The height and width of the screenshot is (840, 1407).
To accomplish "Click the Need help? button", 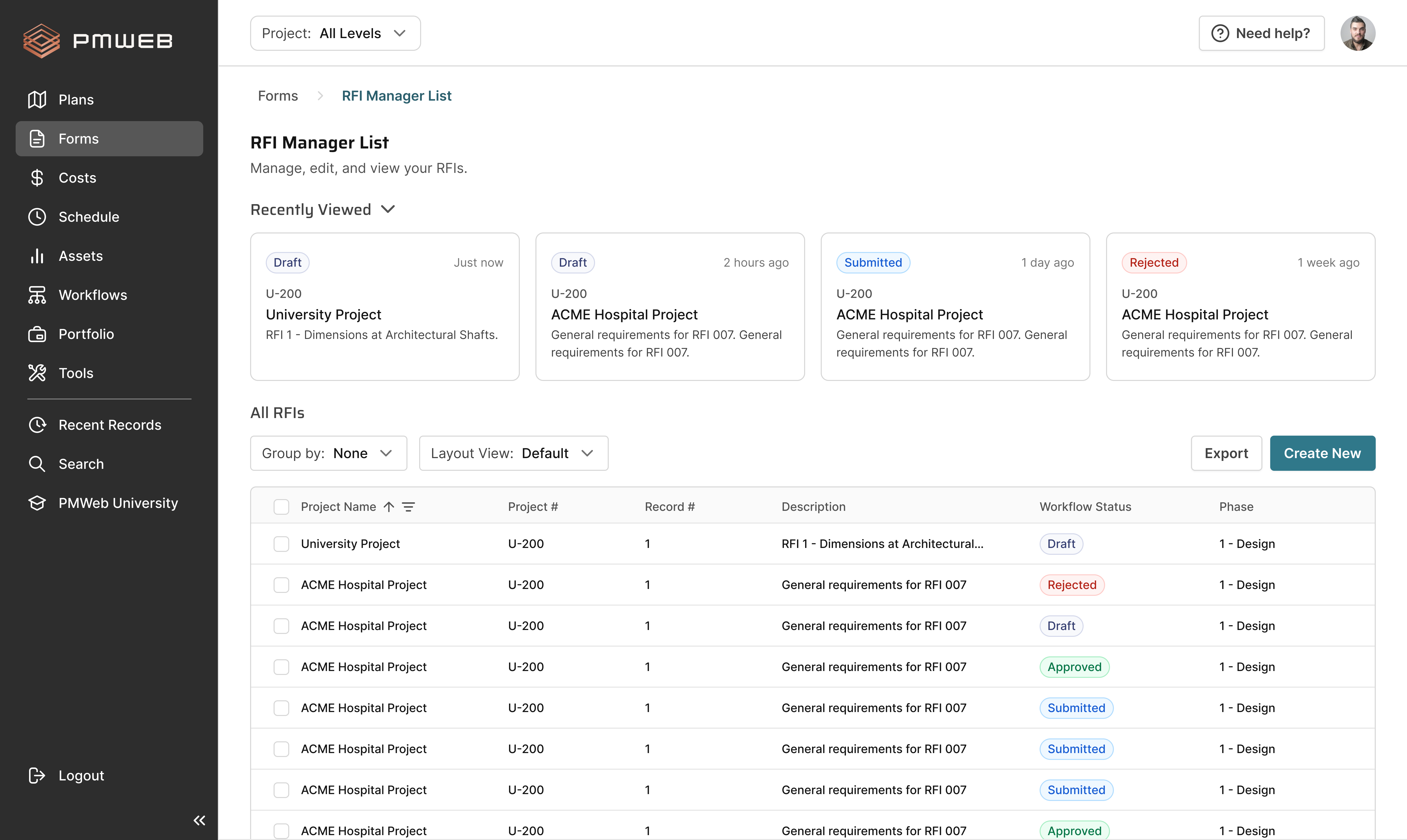I will pyautogui.click(x=1261, y=33).
